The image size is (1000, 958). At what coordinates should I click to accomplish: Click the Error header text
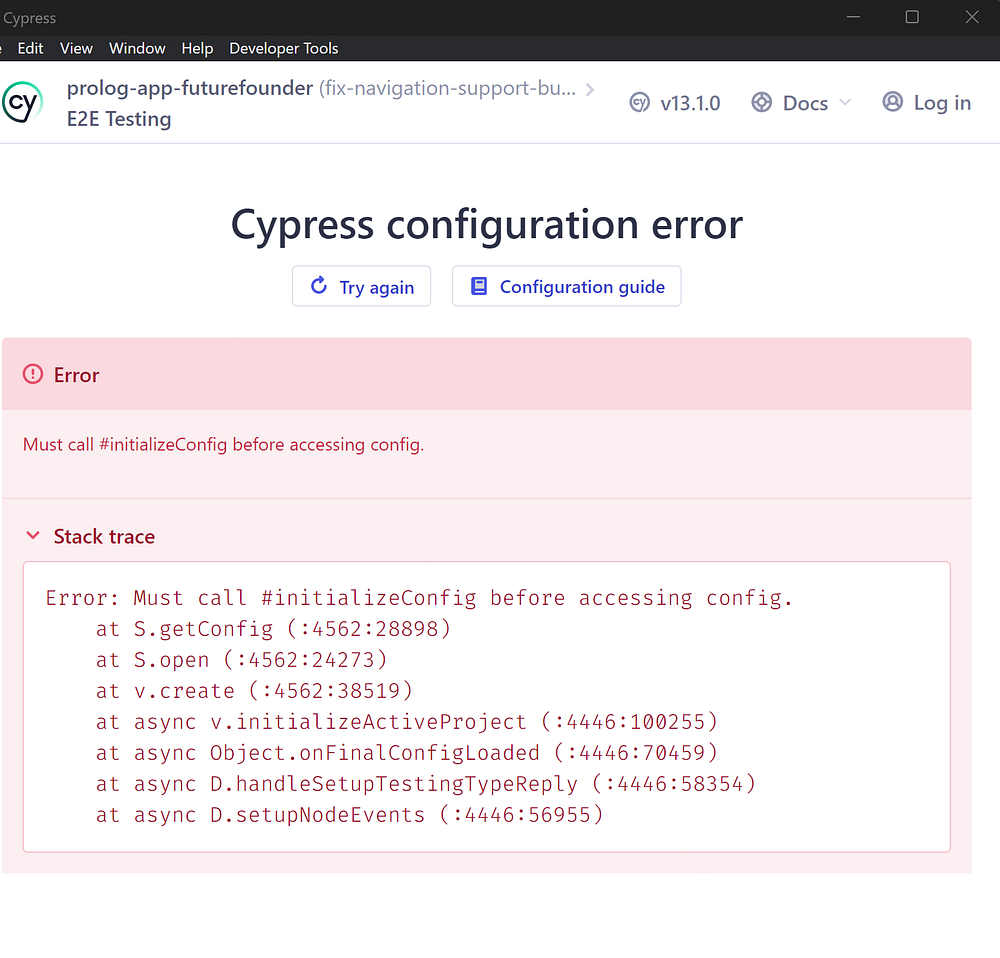click(x=77, y=375)
